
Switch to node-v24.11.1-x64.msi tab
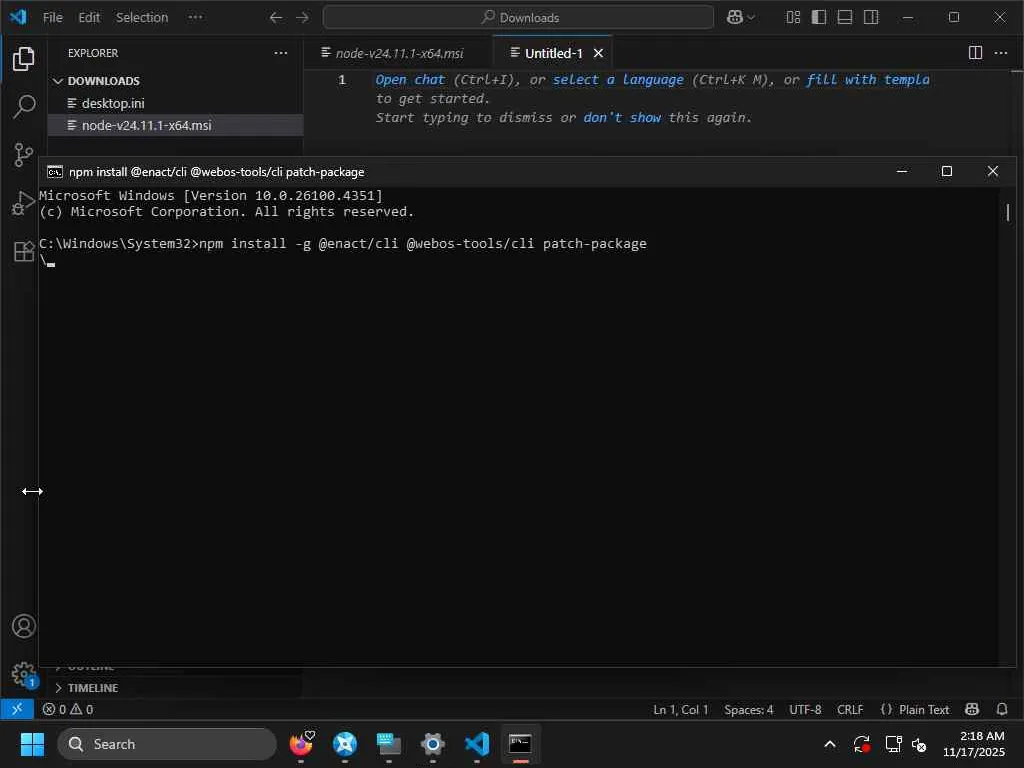pos(398,54)
